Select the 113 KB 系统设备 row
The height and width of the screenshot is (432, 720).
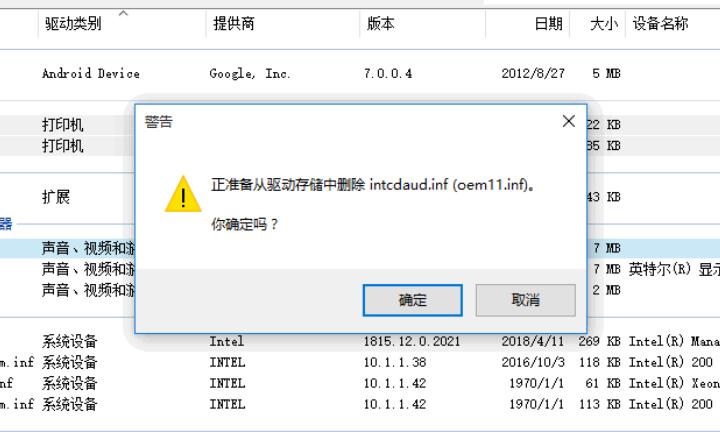tap(360, 404)
